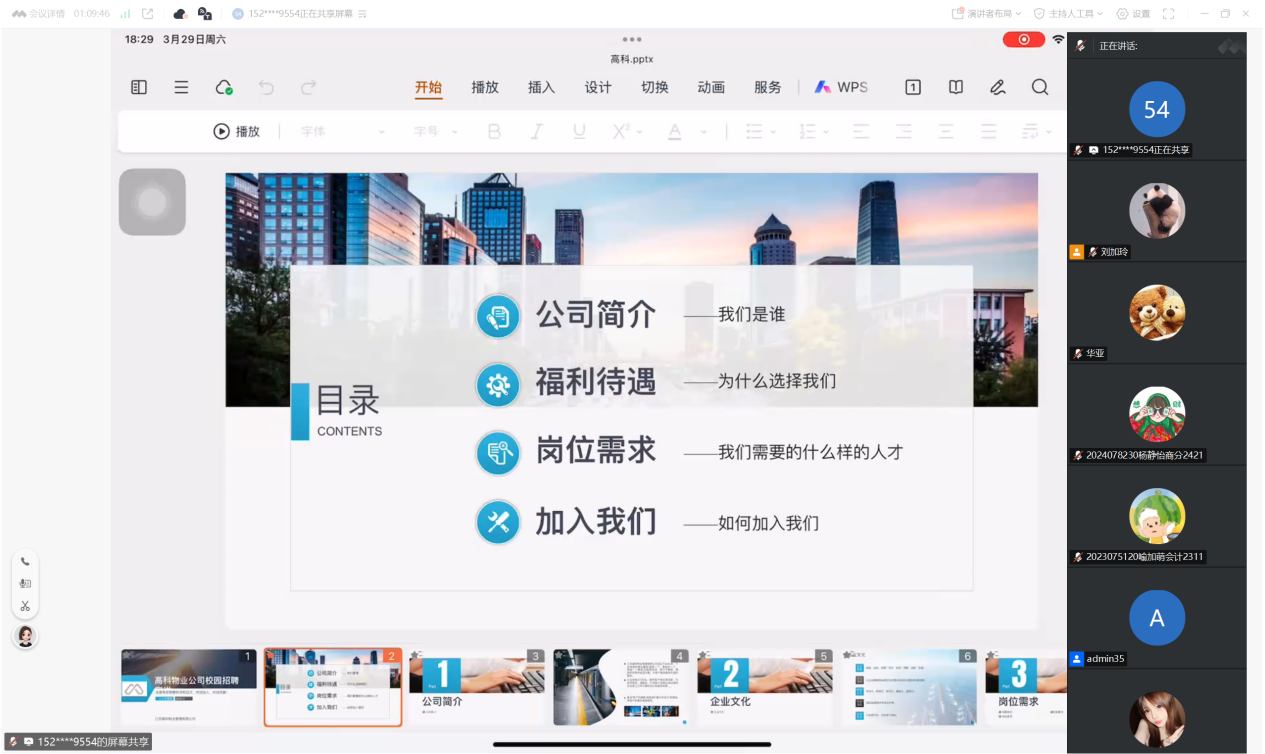Click the scissors screenshot icon
The width and height of the screenshot is (1265, 754).
pos(25,606)
